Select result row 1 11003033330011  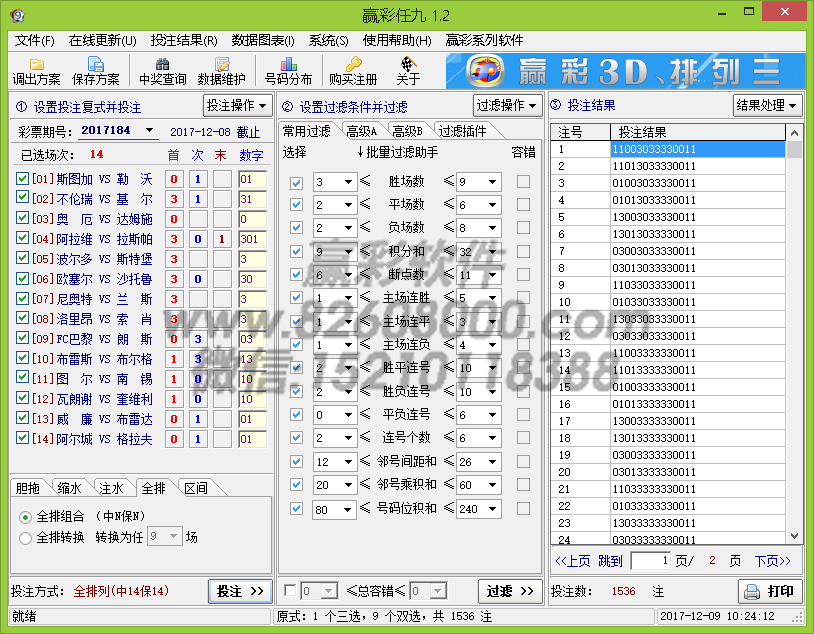click(668, 149)
